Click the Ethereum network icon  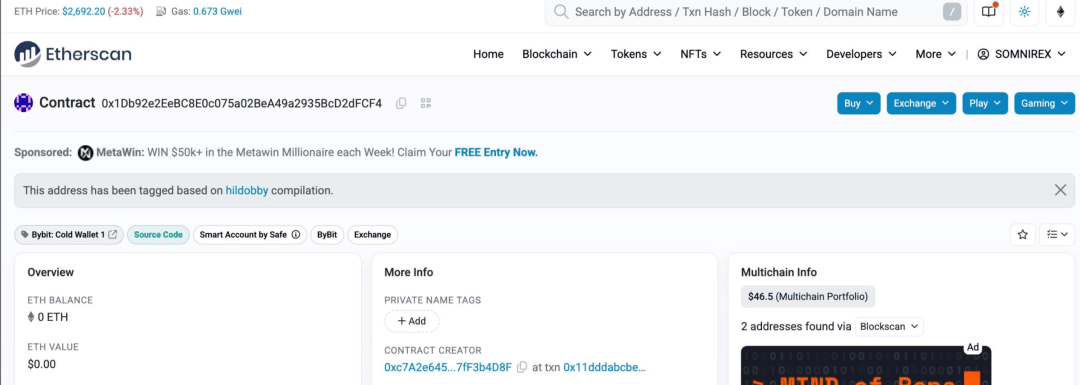tap(1060, 12)
